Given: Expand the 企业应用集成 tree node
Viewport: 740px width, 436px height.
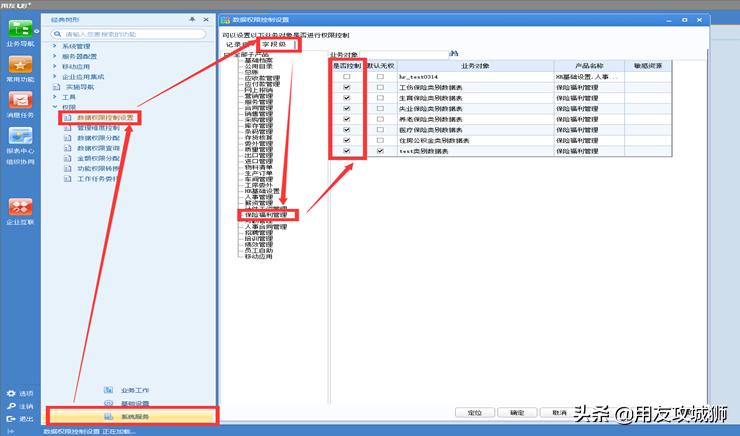Looking at the screenshot, I should click(x=55, y=76).
